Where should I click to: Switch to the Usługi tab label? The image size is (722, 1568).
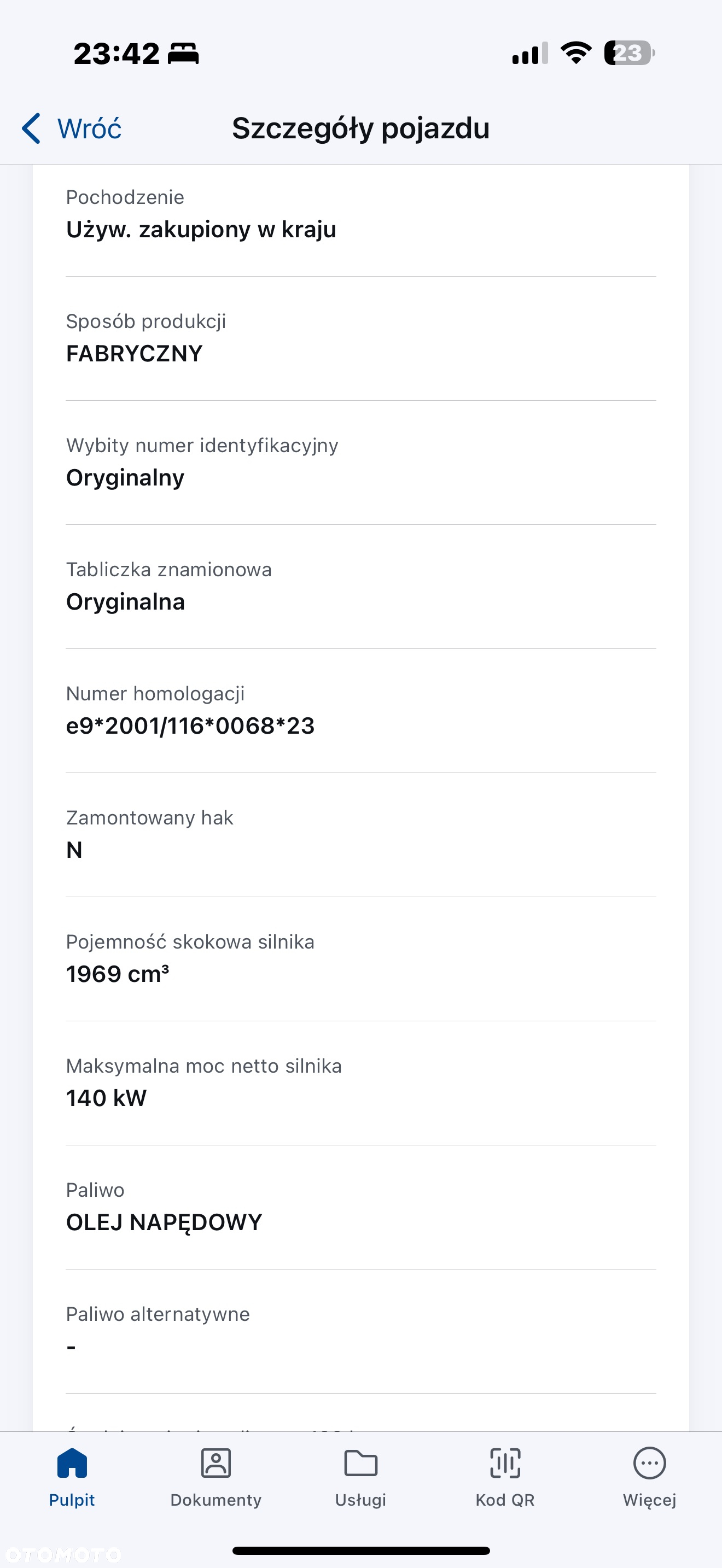click(361, 1500)
